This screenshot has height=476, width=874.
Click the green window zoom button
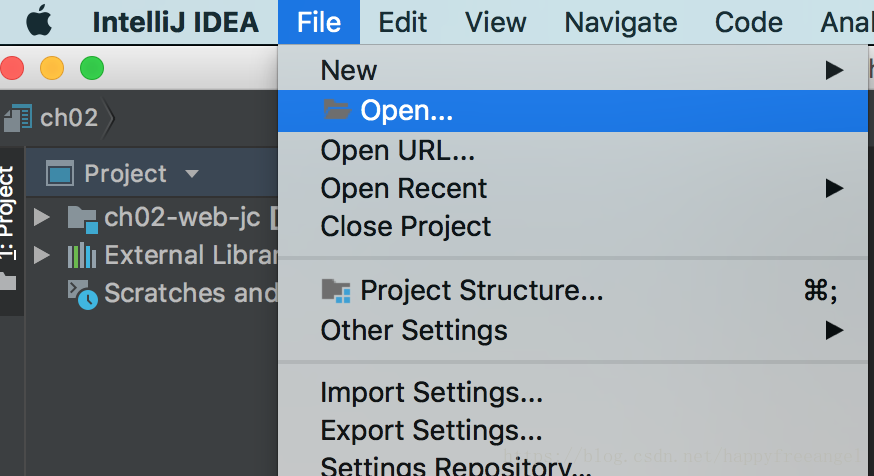[x=92, y=68]
